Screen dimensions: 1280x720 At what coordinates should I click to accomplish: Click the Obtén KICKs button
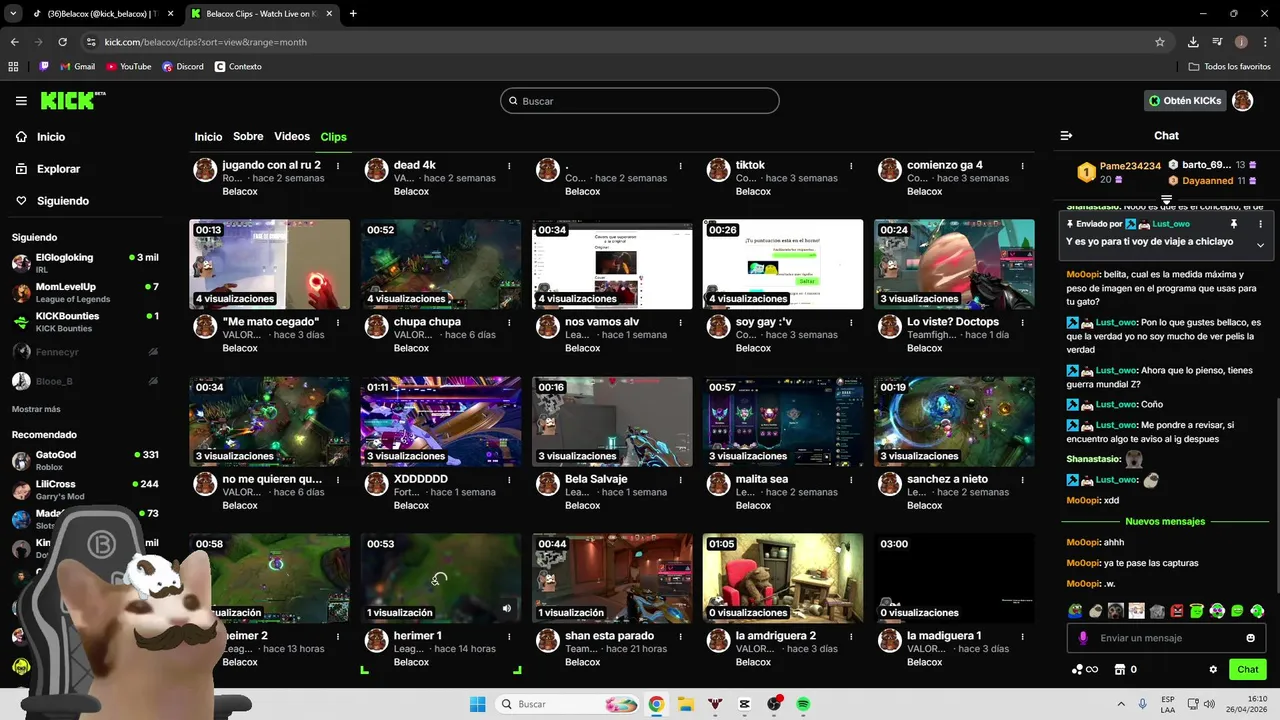pyautogui.click(x=1185, y=101)
